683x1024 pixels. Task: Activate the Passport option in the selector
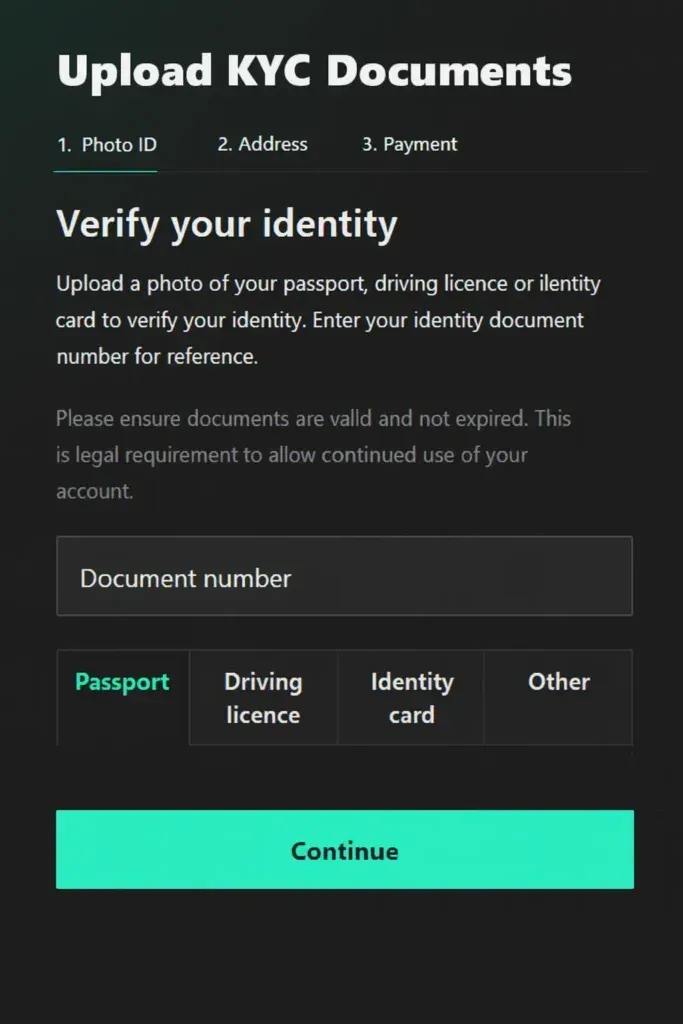122,683
